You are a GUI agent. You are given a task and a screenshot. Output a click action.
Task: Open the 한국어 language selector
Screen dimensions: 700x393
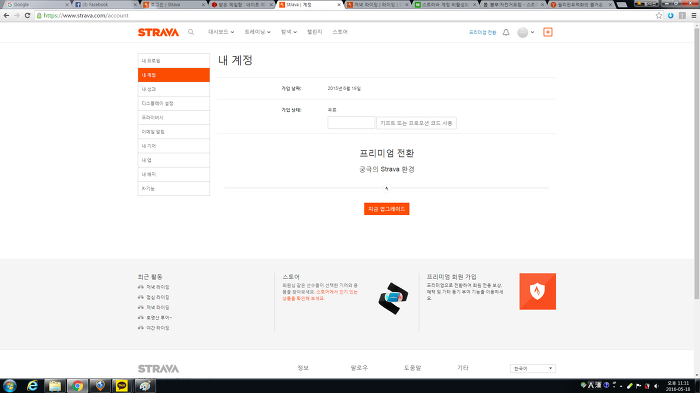tap(533, 368)
